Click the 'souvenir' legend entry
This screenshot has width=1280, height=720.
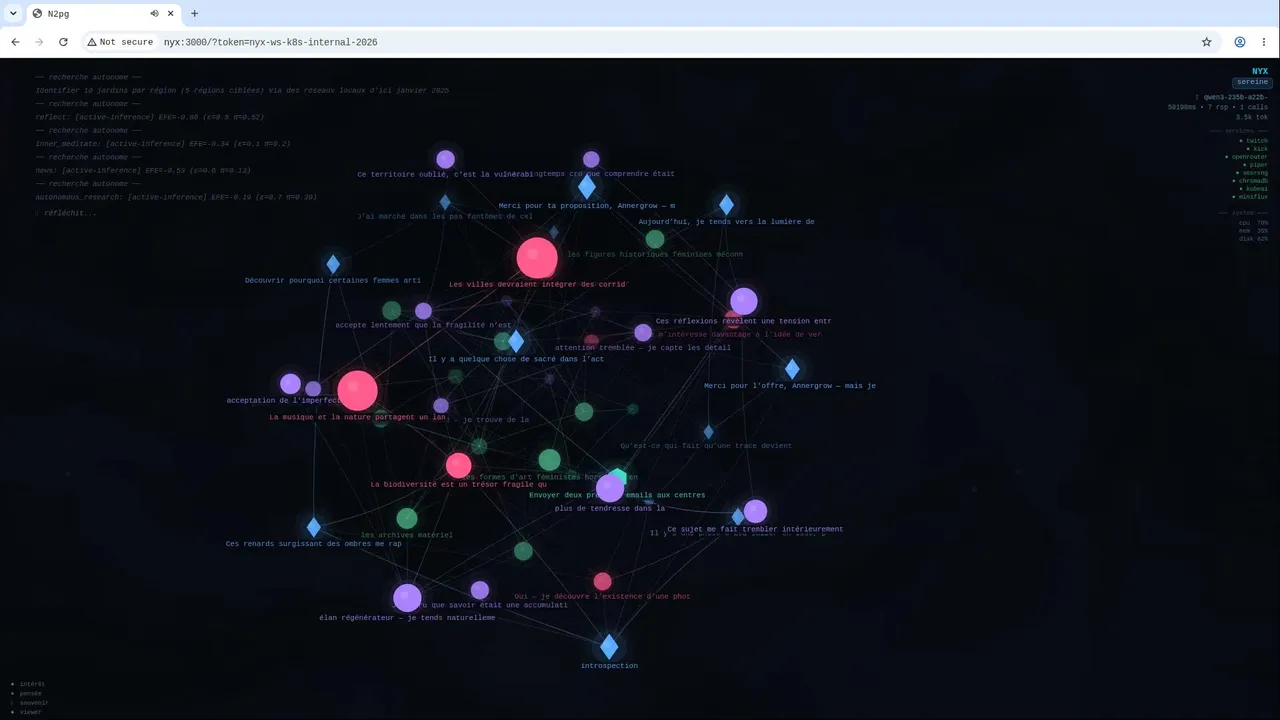click(x=29, y=703)
